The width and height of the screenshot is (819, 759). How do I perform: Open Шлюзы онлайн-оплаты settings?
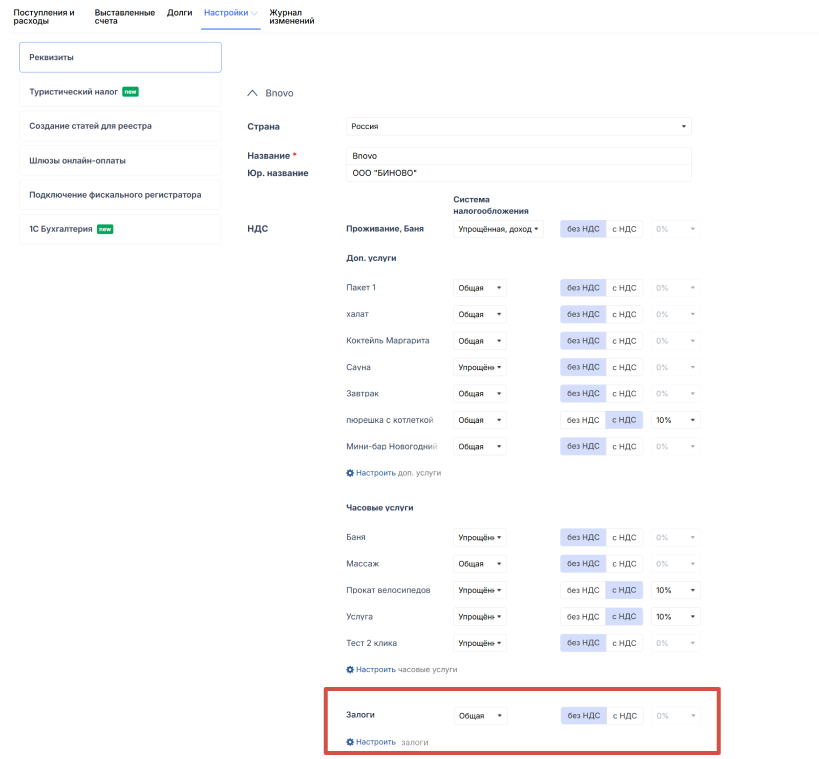[x=120, y=160]
